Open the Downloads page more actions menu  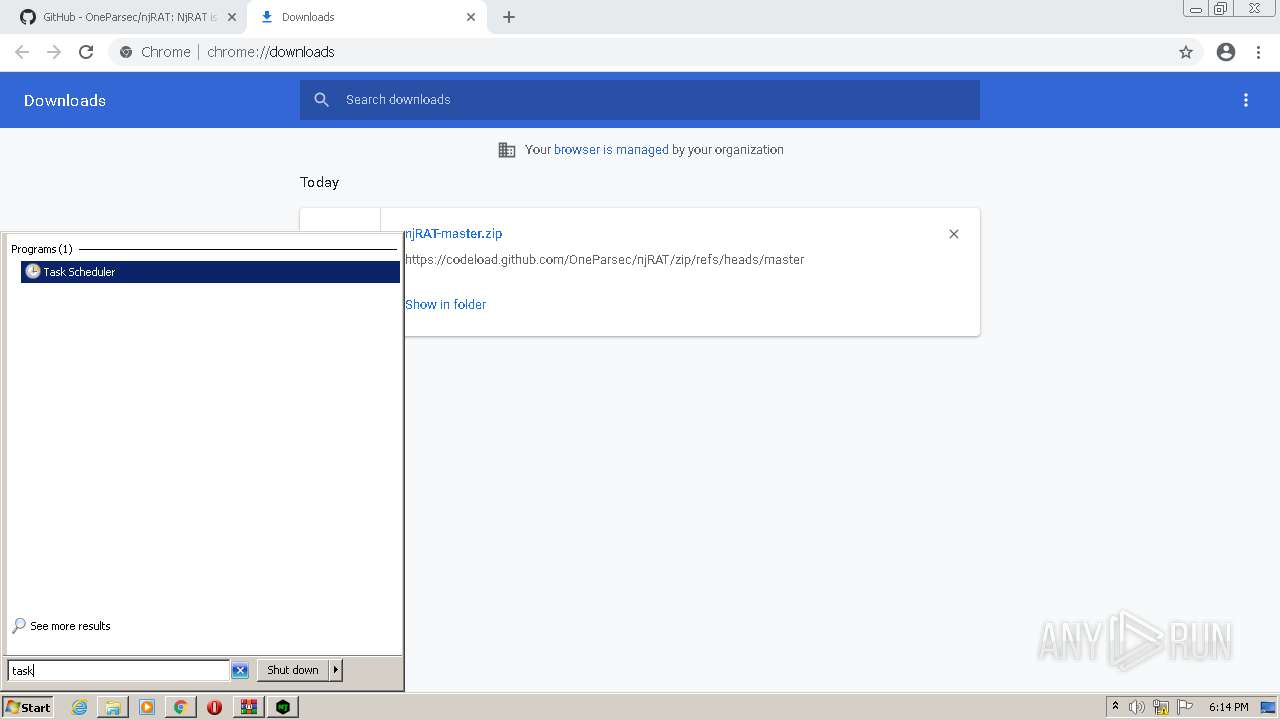click(1246, 100)
